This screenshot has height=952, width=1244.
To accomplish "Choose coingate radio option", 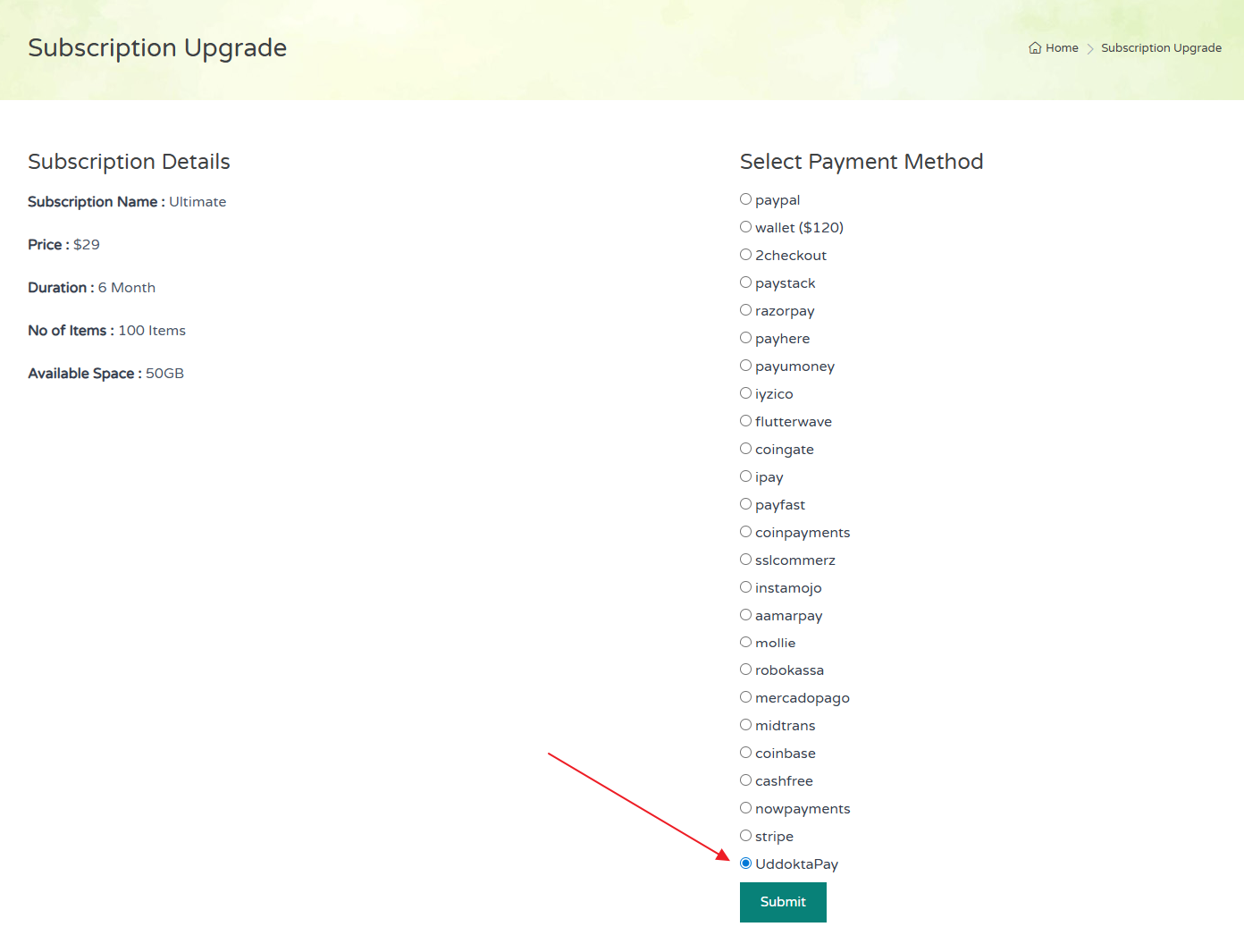I will click(745, 449).
